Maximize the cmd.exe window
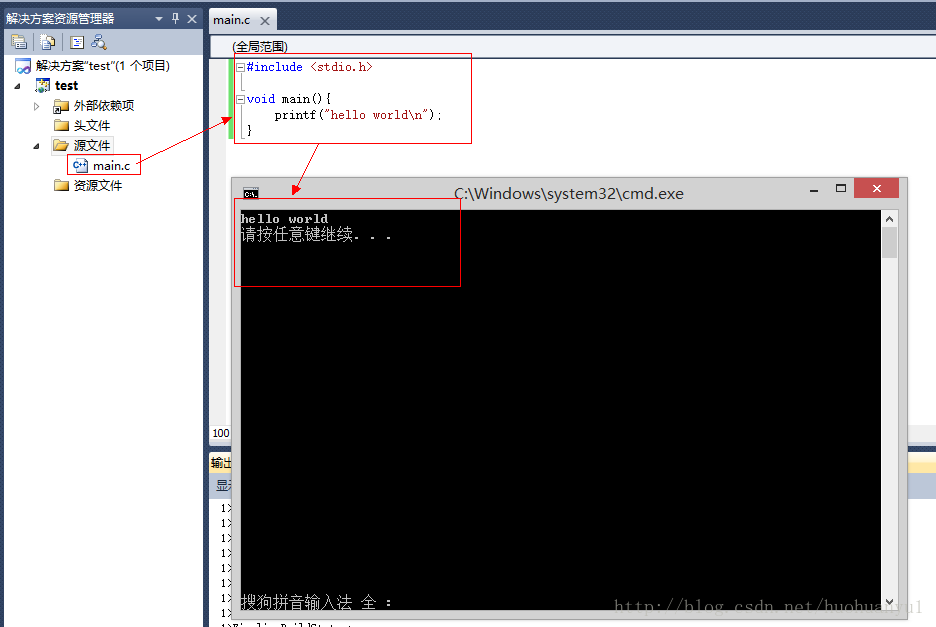 (x=840, y=188)
